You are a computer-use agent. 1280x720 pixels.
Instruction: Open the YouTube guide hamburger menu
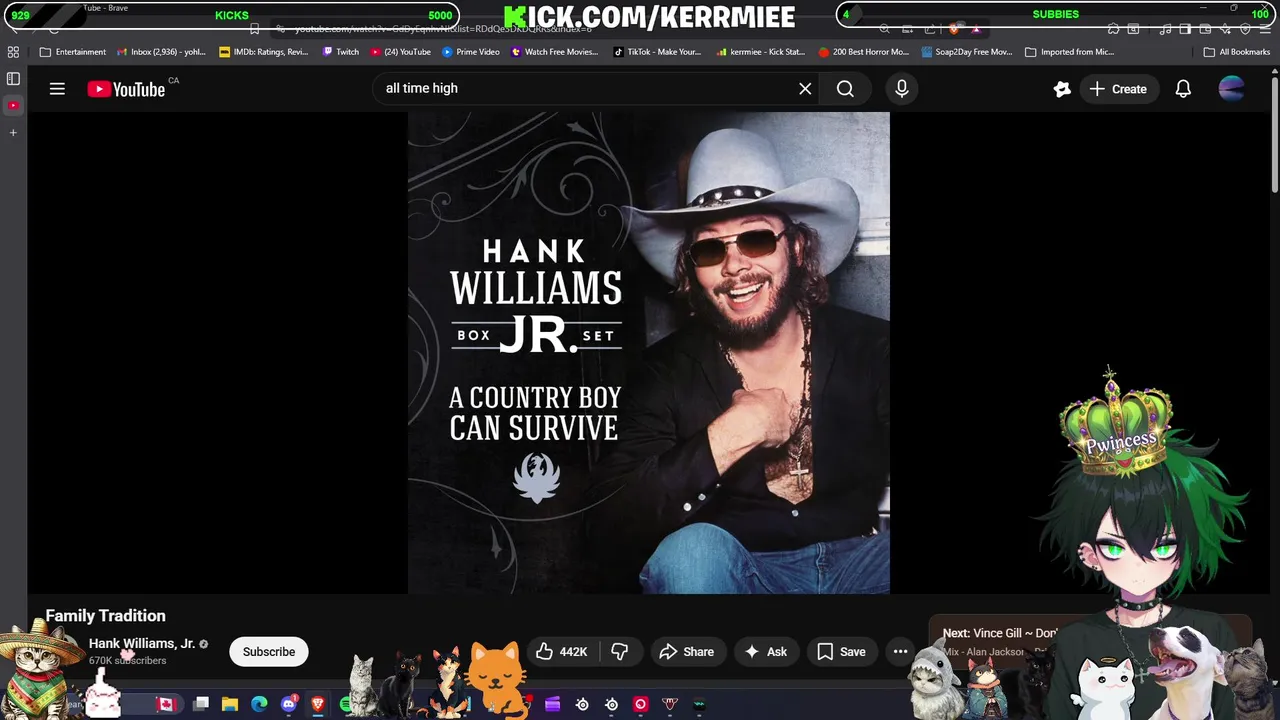[x=57, y=89]
